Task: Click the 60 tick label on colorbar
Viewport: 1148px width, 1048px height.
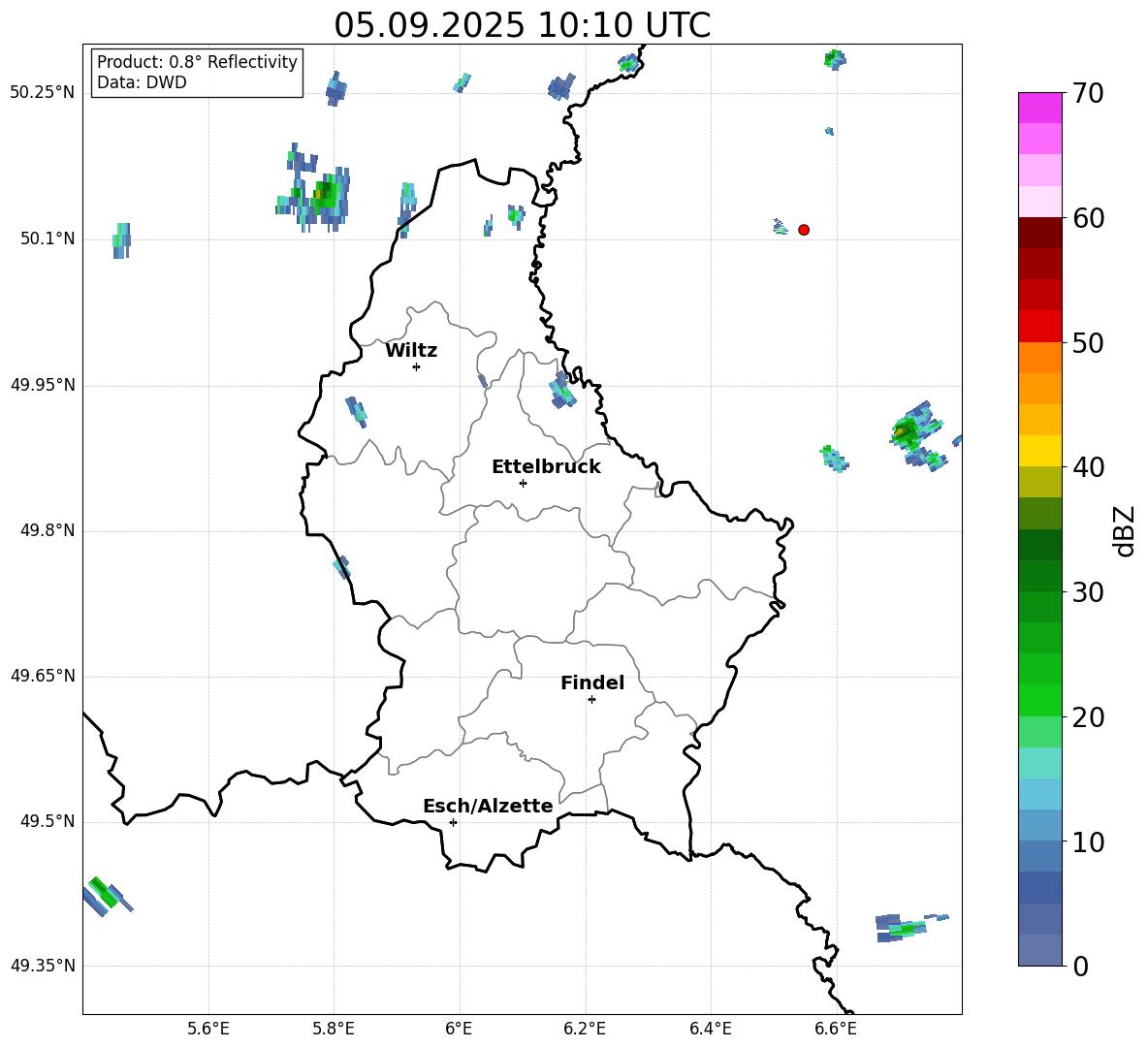Action: point(1090,219)
